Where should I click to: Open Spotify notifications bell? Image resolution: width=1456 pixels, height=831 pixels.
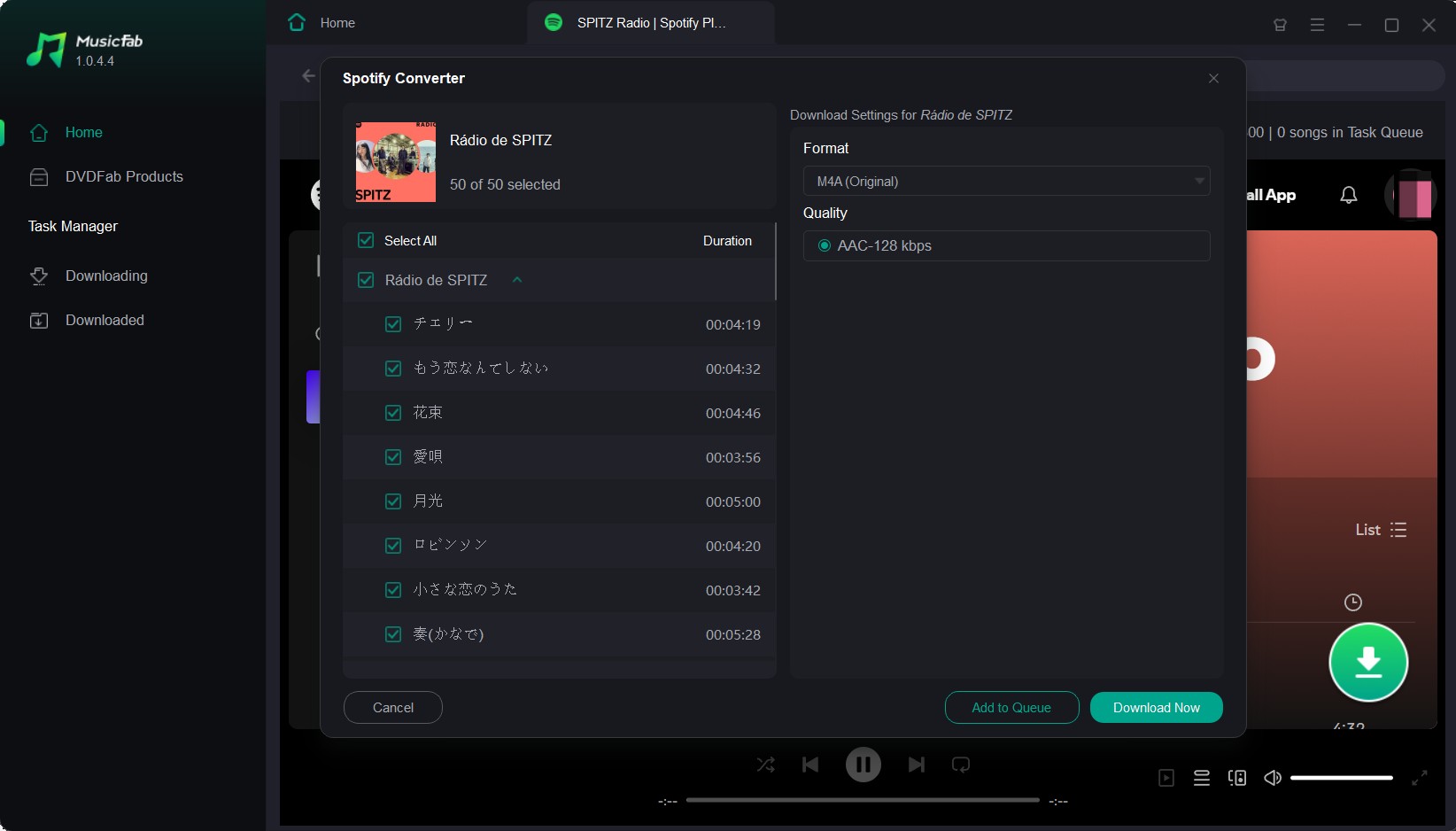coord(1348,195)
